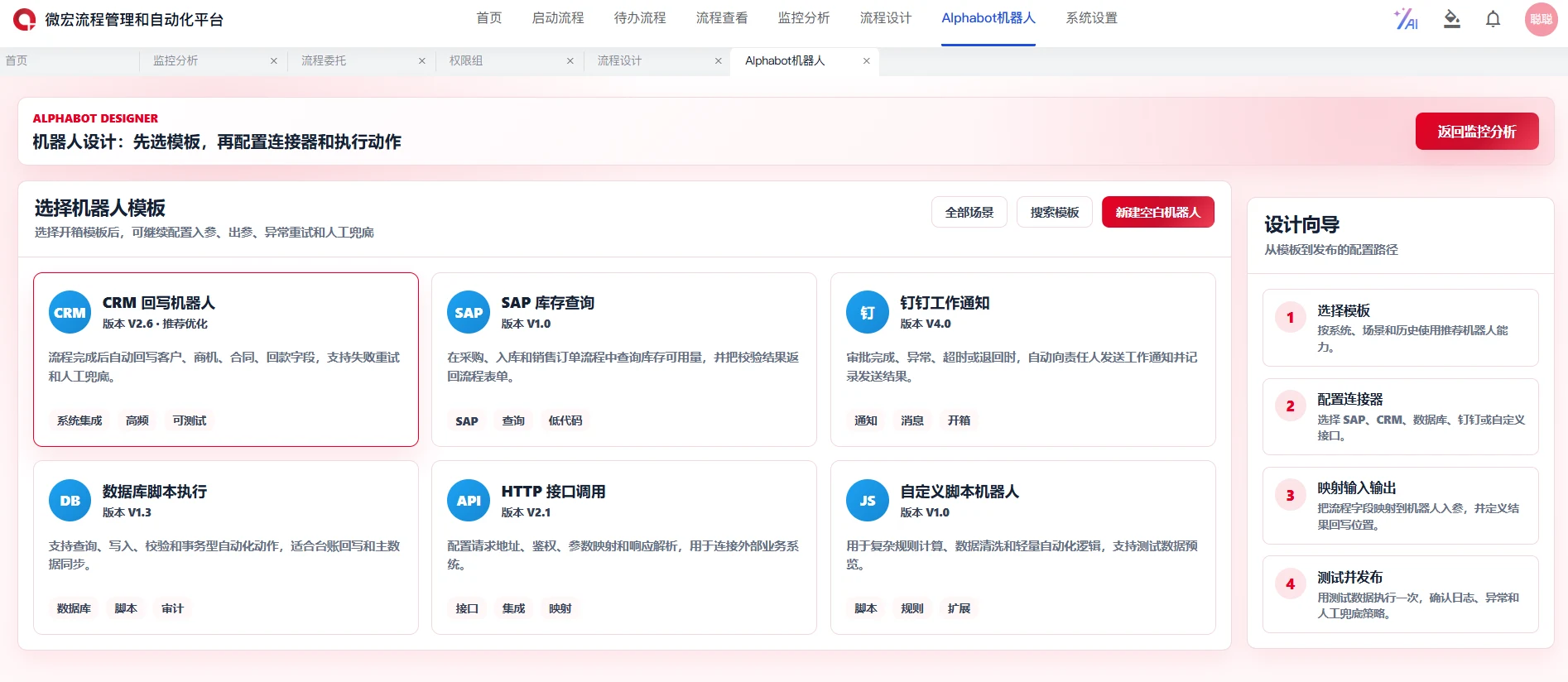Click the DB template round icon
This screenshot has height=682, width=1568.
pyautogui.click(x=70, y=500)
